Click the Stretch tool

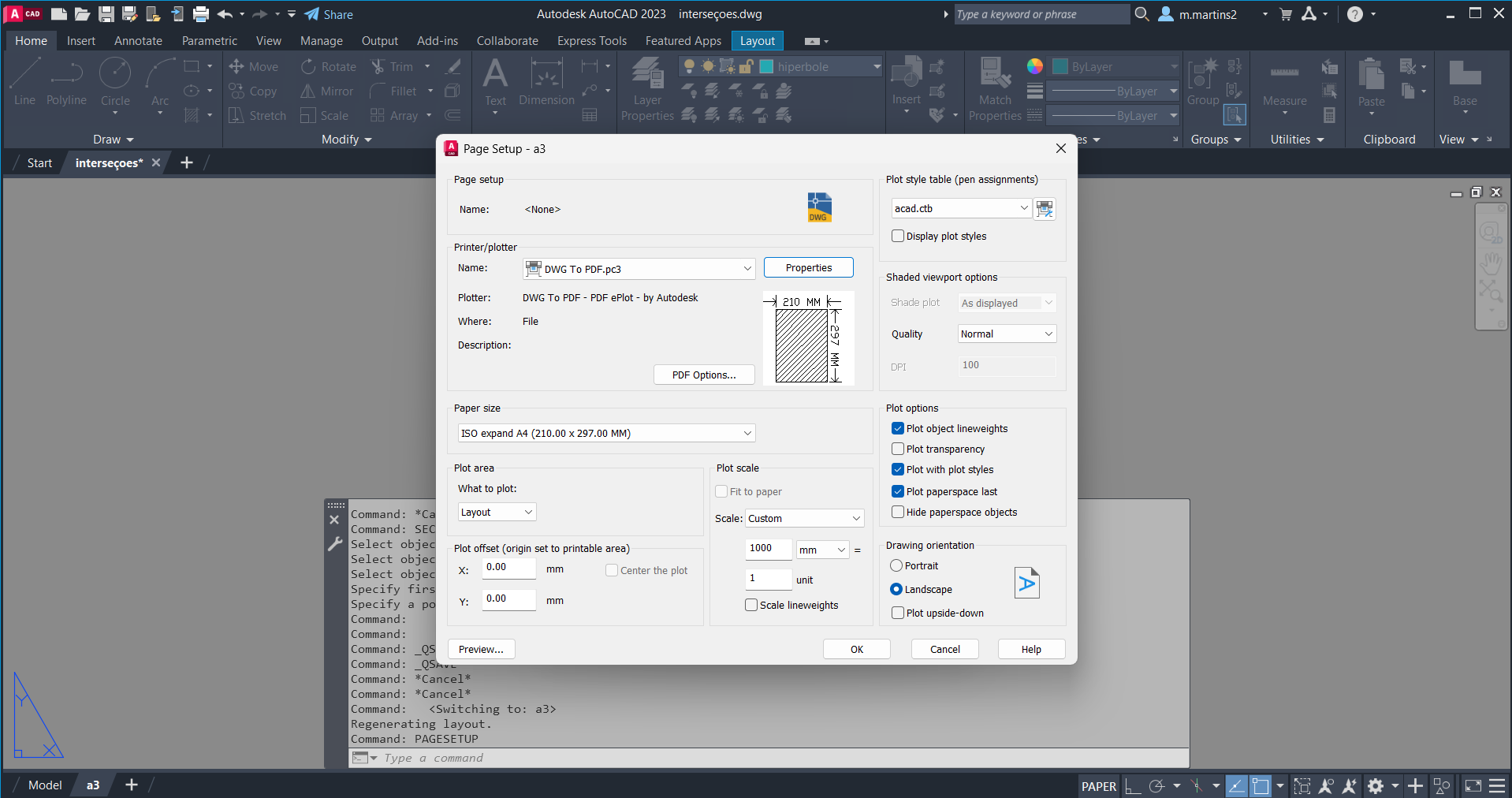pos(258,116)
